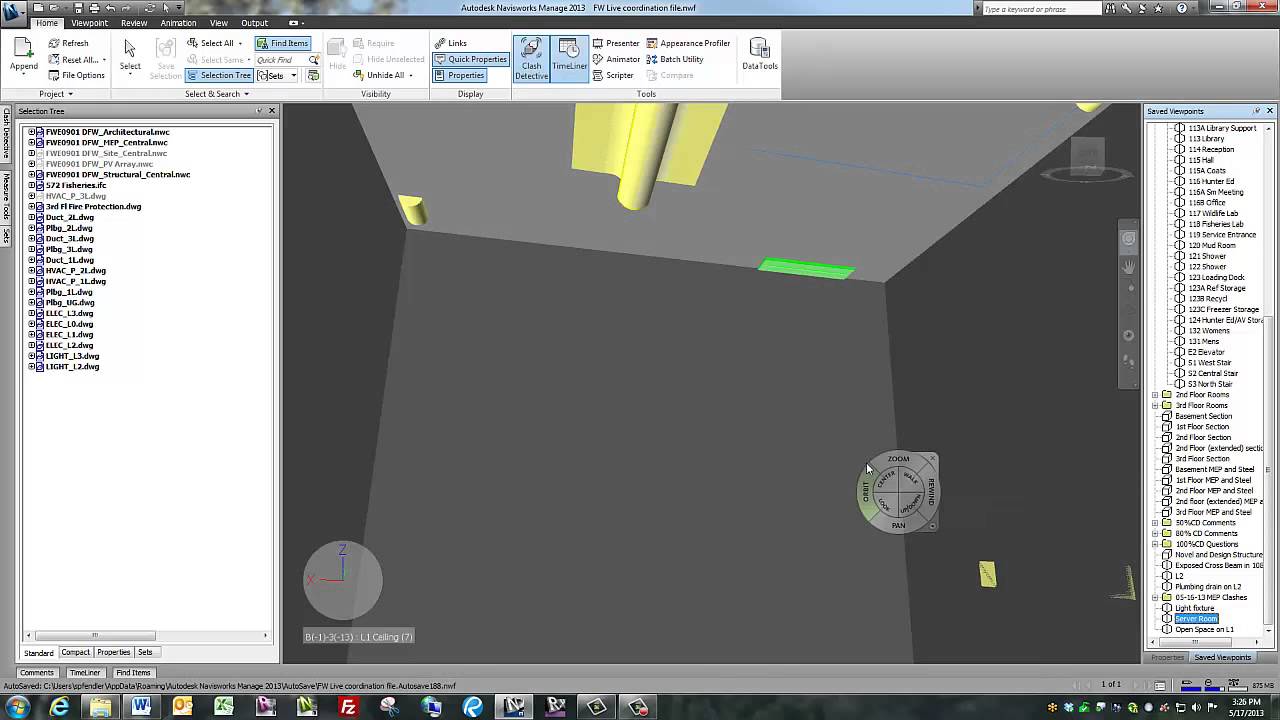The height and width of the screenshot is (720, 1280).
Task: Switch to the Review ribbon tab
Action: (x=133, y=23)
